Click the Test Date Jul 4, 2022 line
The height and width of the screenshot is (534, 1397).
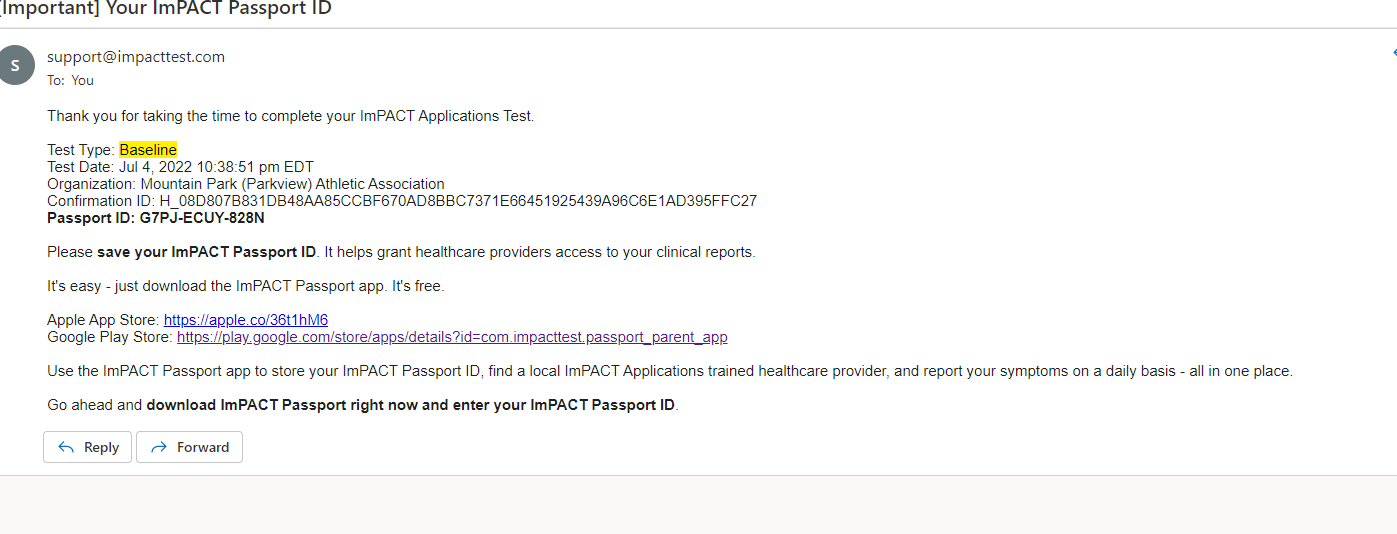pos(180,167)
